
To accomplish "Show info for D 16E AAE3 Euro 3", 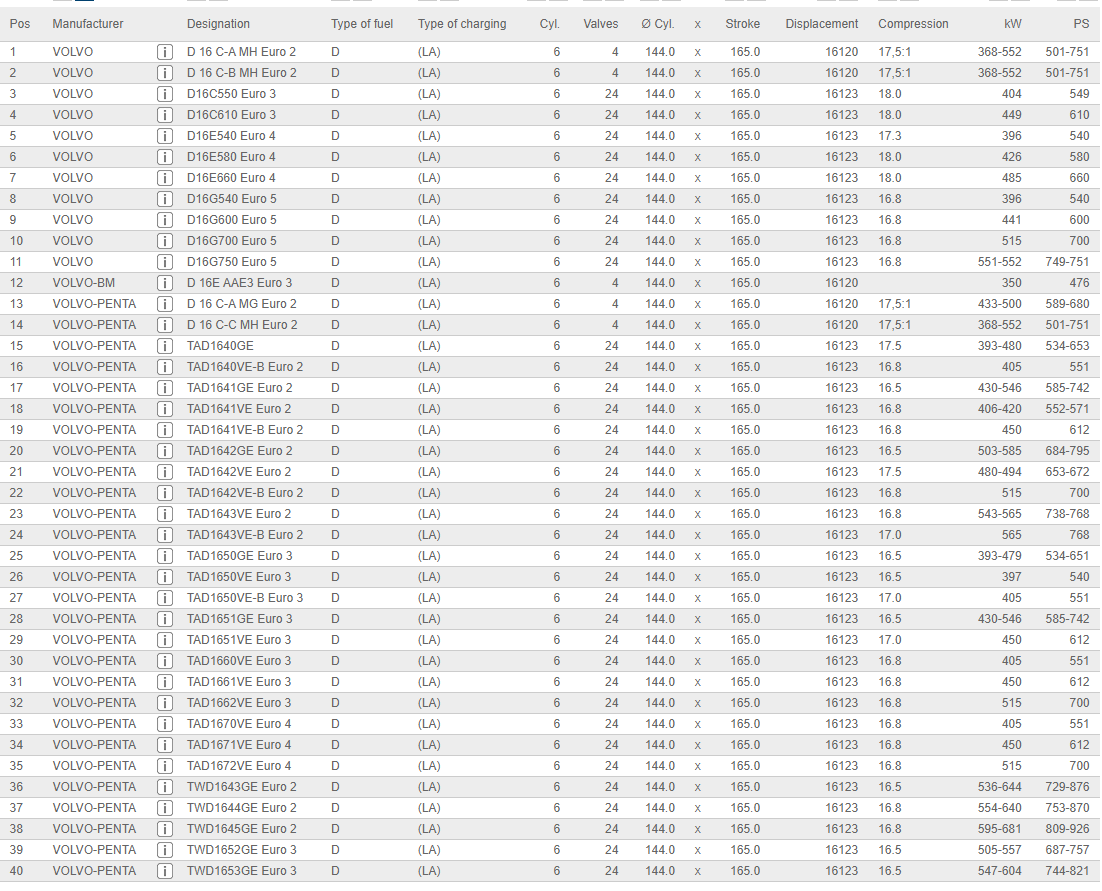I will click(x=165, y=283).
